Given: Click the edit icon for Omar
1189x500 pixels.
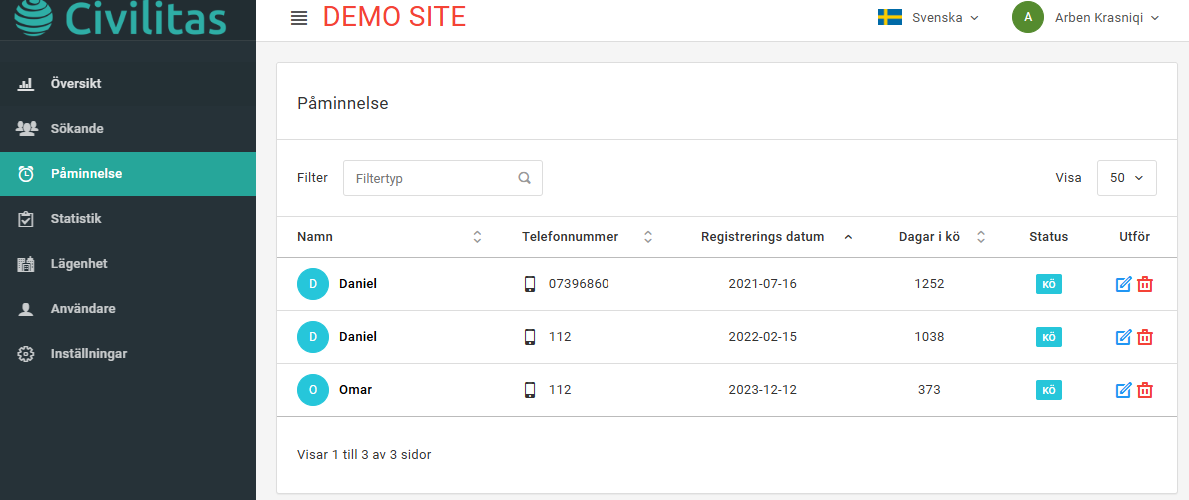Looking at the screenshot, I should (x=1123, y=390).
